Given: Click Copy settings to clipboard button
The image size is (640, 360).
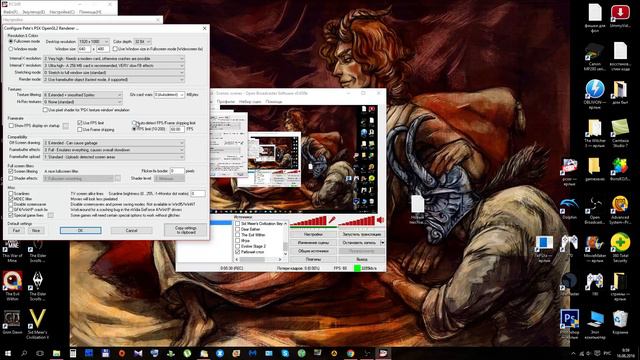Looking at the screenshot, I should [x=185, y=230].
